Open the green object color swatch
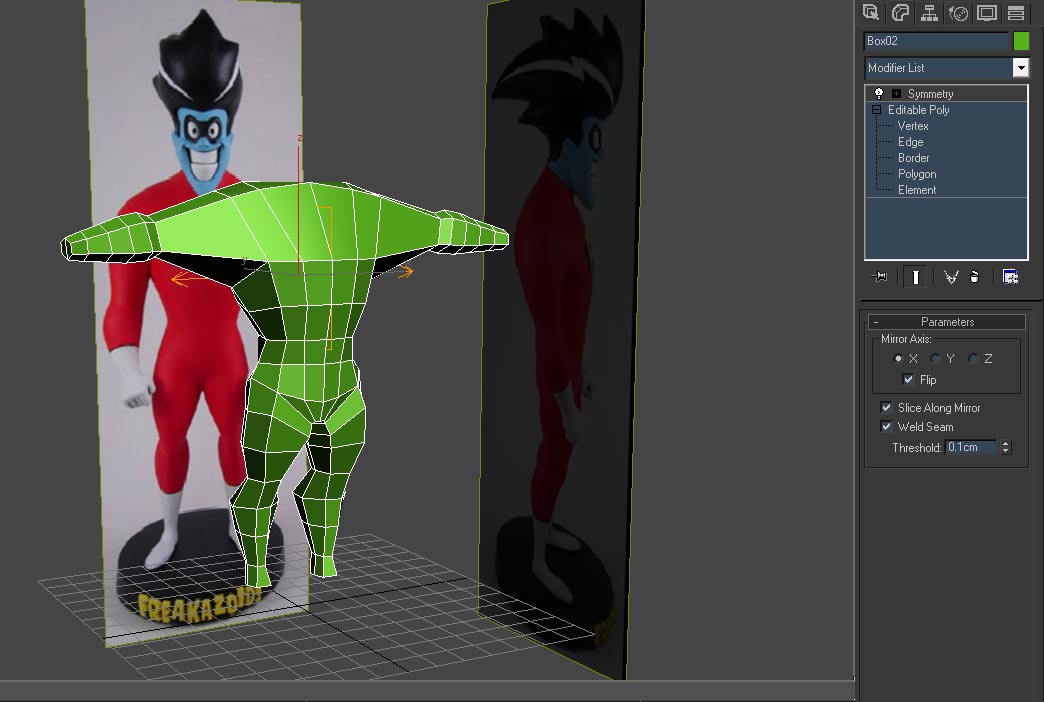 tap(1021, 41)
